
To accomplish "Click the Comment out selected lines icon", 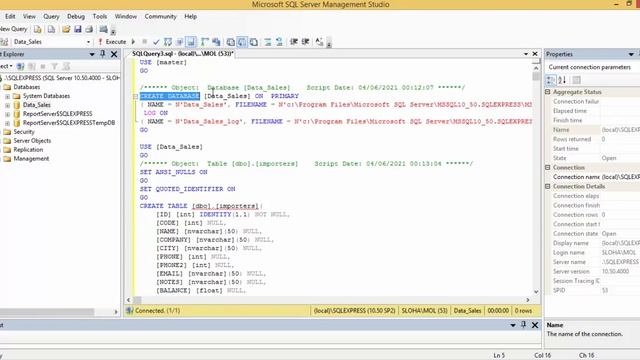I will coord(268,42).
